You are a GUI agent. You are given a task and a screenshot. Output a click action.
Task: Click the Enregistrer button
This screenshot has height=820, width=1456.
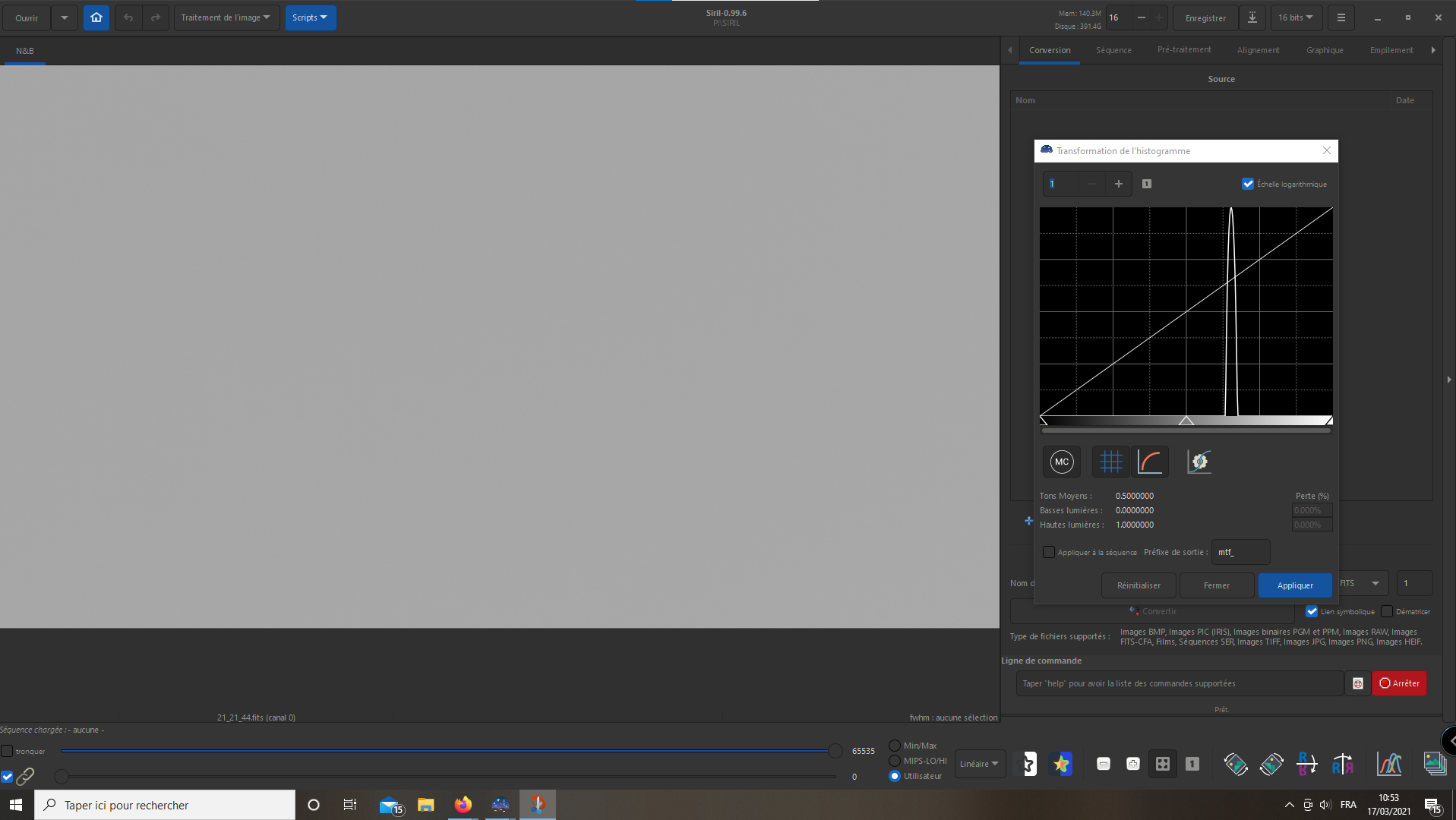(x=1205, y=17)
